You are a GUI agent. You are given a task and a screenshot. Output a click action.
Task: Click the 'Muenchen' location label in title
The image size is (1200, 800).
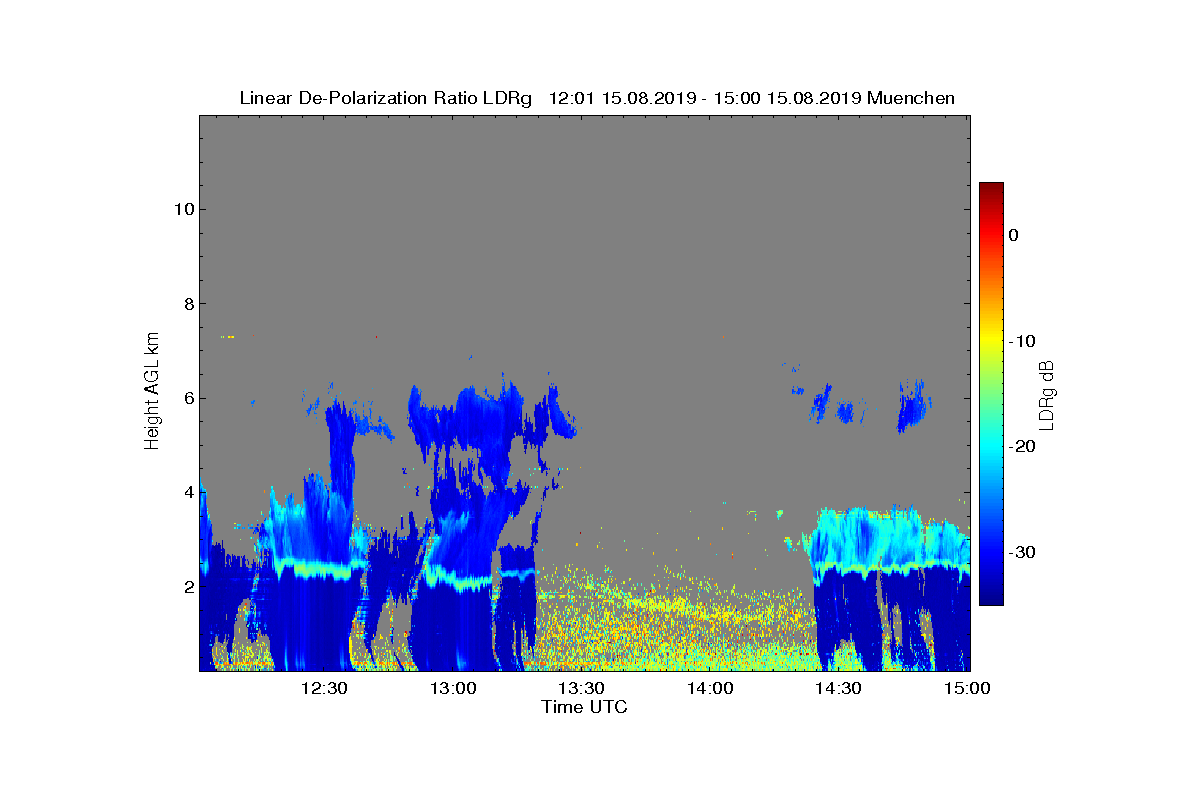[x=911, y=98]
